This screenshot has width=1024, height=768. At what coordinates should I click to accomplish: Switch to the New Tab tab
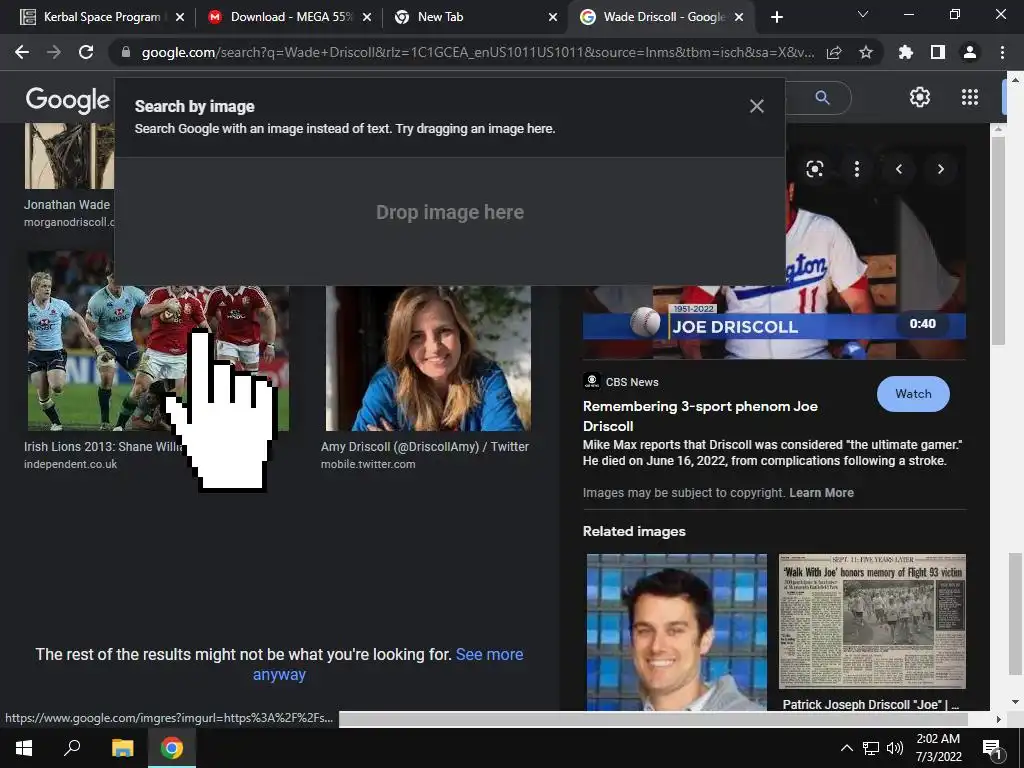475,17
